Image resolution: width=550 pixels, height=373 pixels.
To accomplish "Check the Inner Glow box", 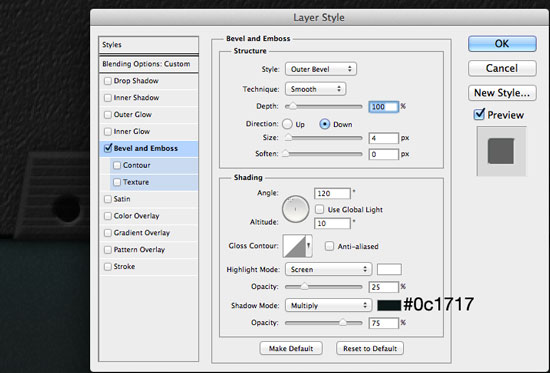I will click(108, 132).
